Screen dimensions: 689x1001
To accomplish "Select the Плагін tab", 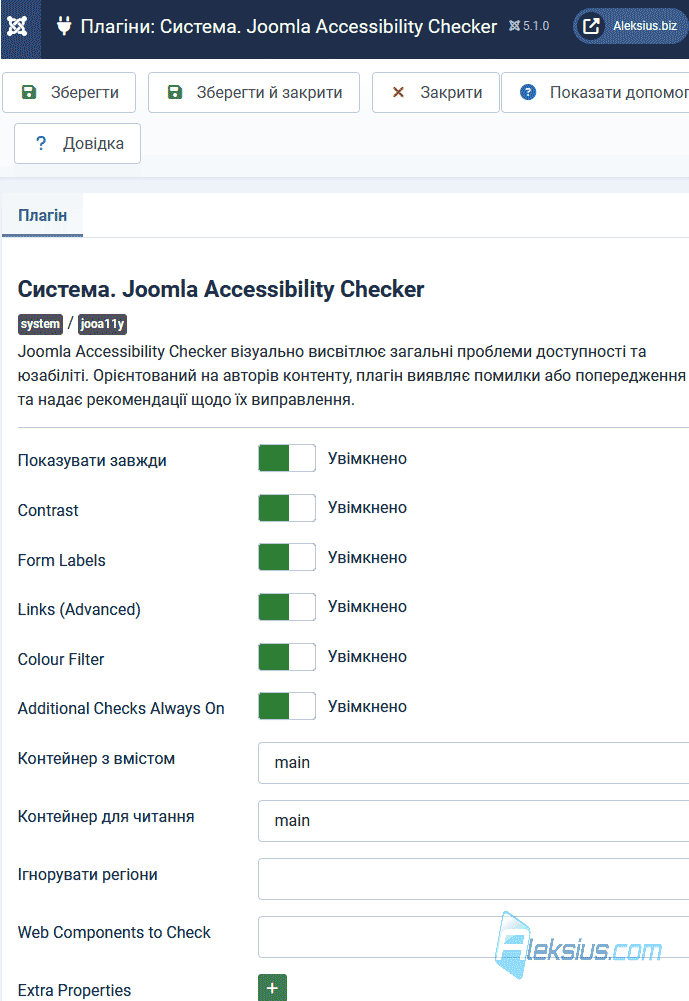I will (x=42, y=215).
